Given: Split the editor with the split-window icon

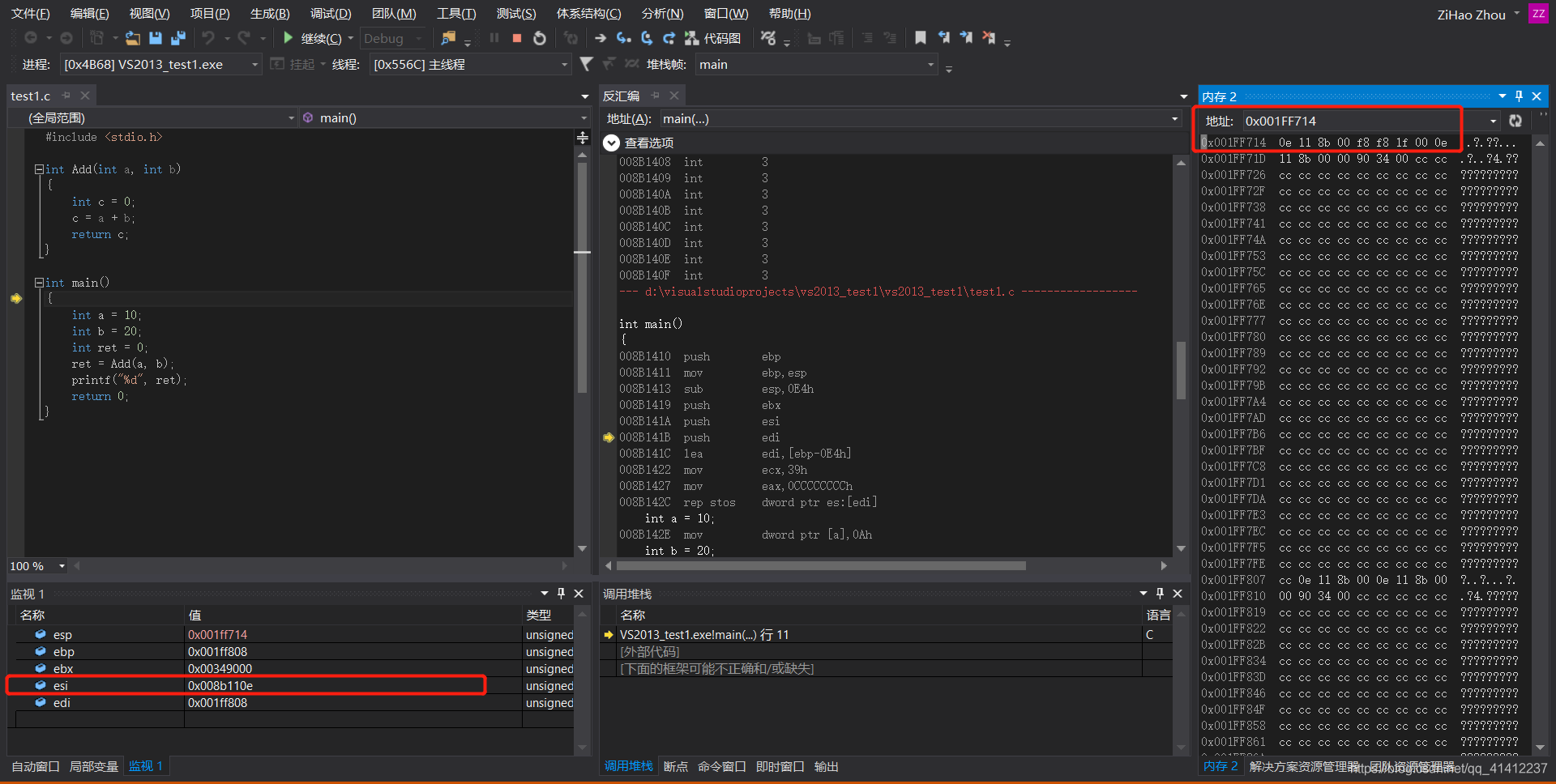Looking at the screenshot, I should coord(583,138).
